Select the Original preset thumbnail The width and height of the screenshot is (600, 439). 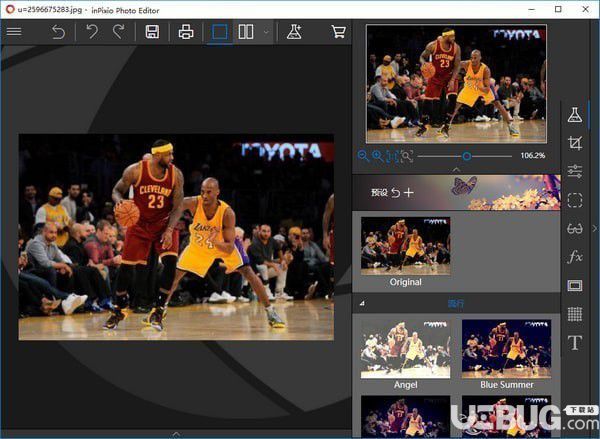tap(406, 246)
